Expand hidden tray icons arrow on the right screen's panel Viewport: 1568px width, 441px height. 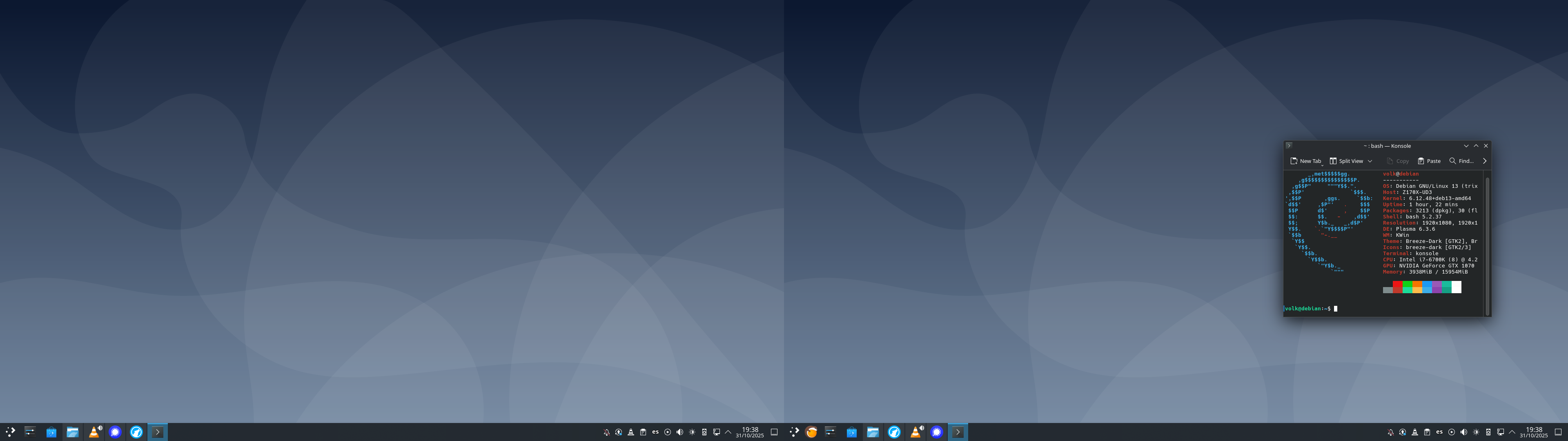[x=1512, y=432]
